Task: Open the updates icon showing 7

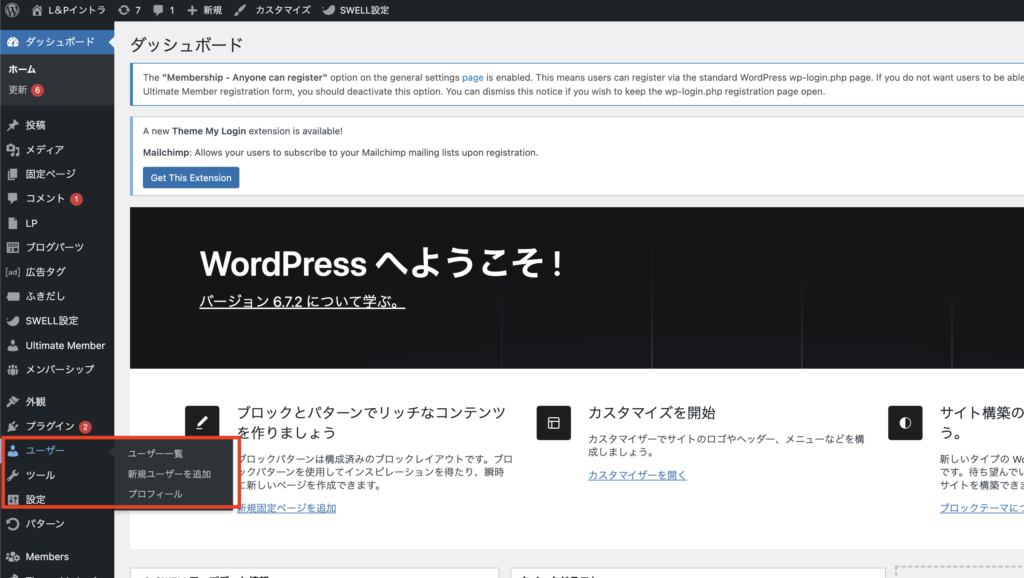Action: 123,10
